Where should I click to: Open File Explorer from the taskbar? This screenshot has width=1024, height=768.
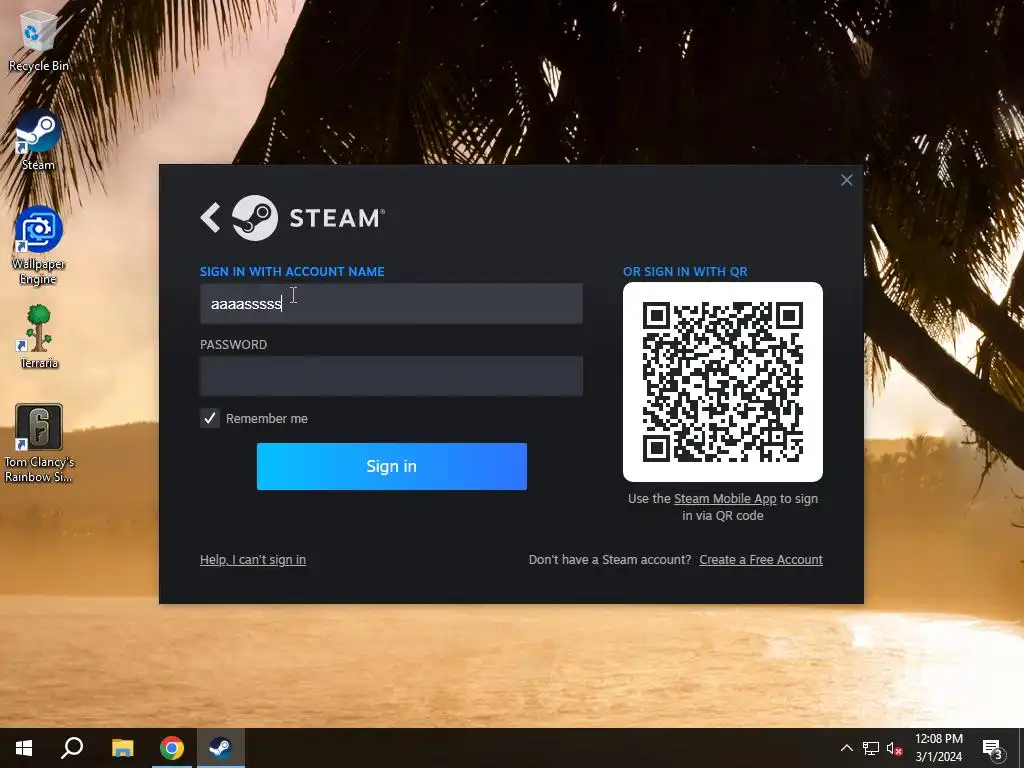(x=122, y=748)
